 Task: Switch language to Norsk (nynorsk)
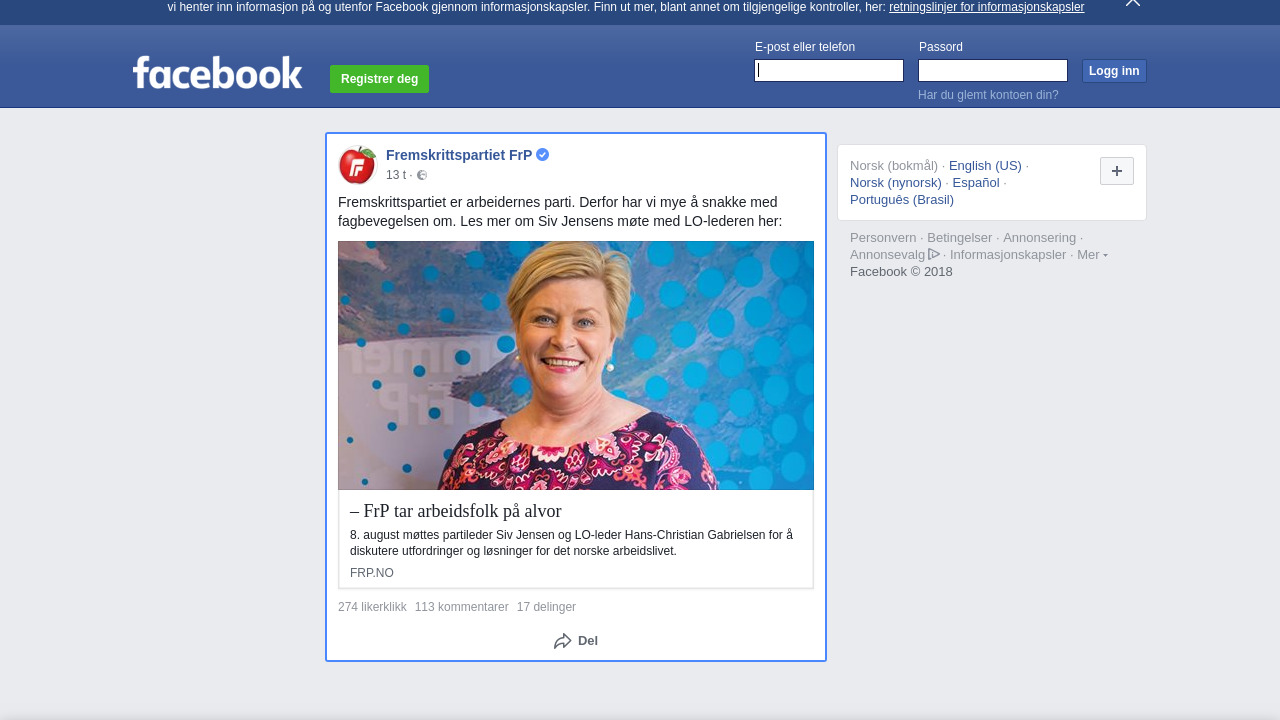point(896,183)
